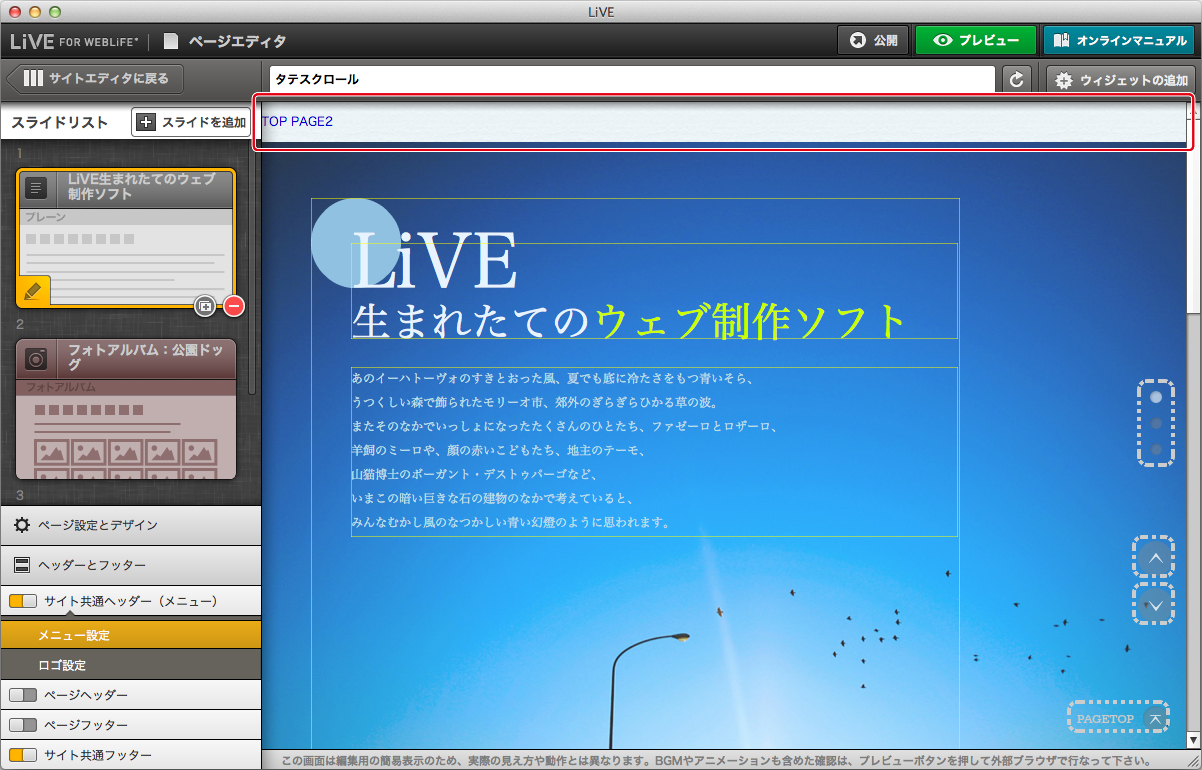
Task: Click the 生まれたてのウェブ制作ソフト subtitle text
Action: 630,321
